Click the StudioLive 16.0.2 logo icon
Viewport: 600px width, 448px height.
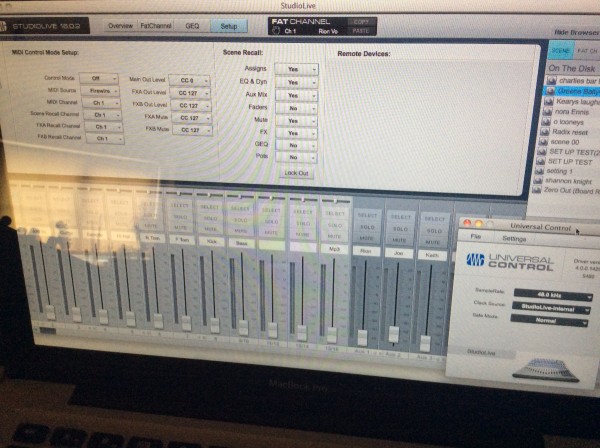click(x=4, y=26)
